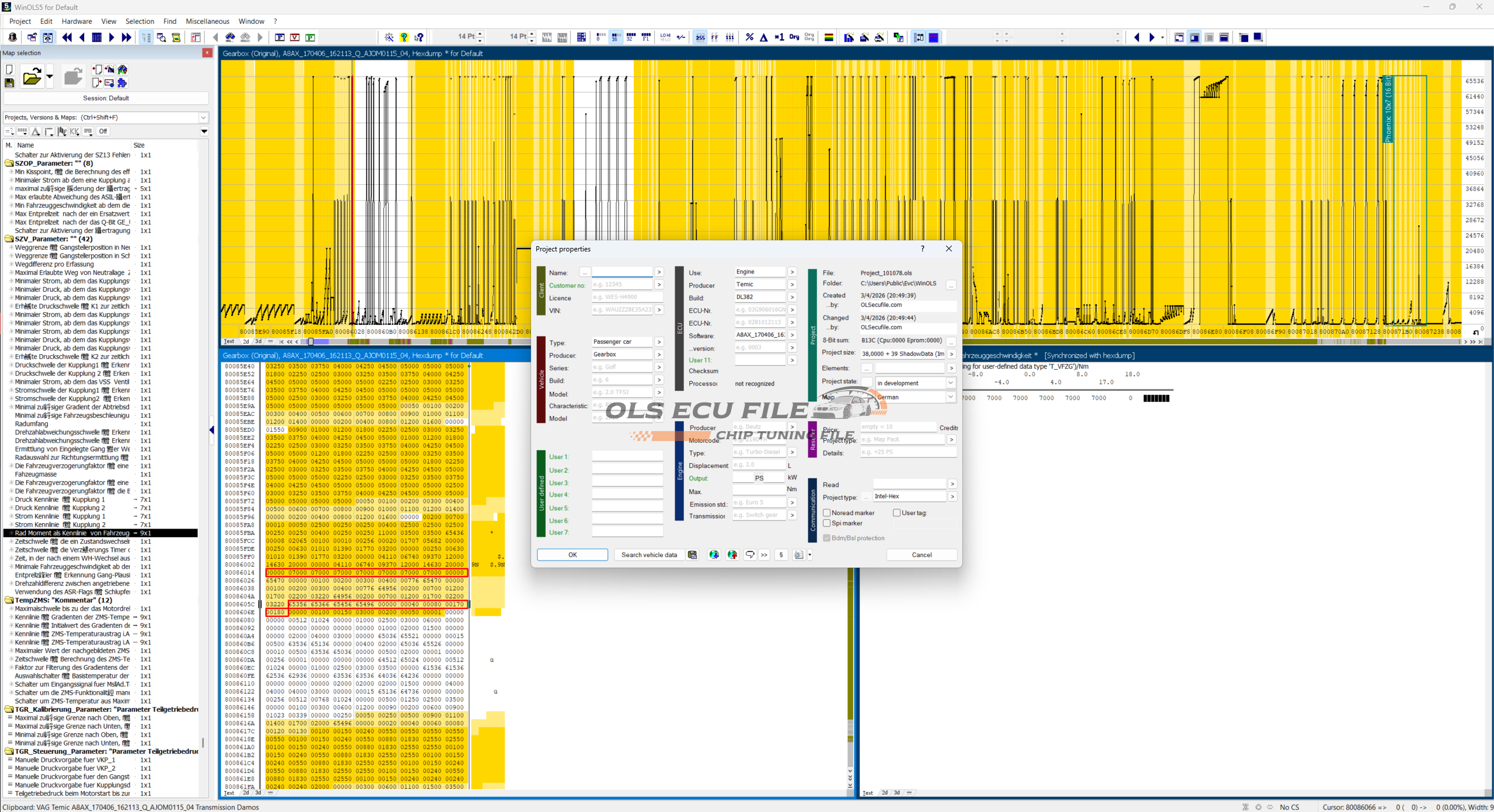The image size is (1494, 812).
Task: Click the paste clipboard icon in dialog
Action: click(x=692, y=555)
